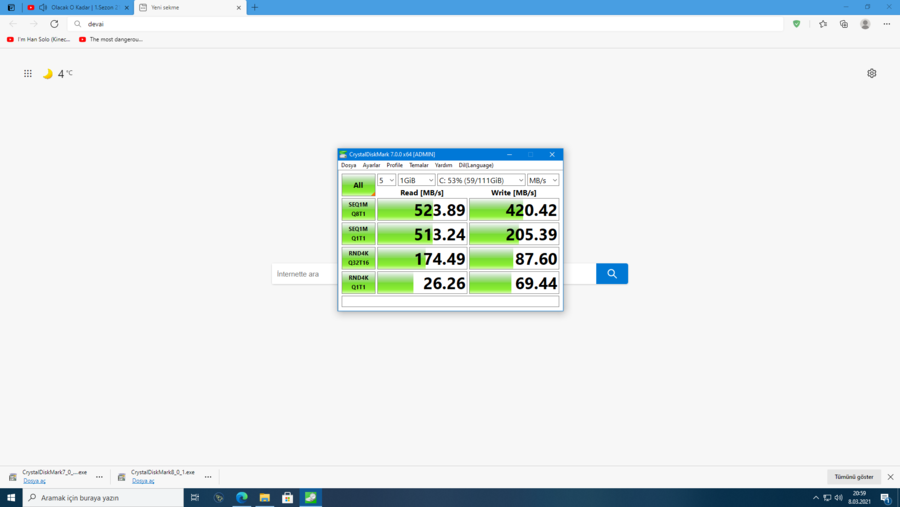Open Task View in the taskbar
The image size is (900, 507).
[195, 498]
